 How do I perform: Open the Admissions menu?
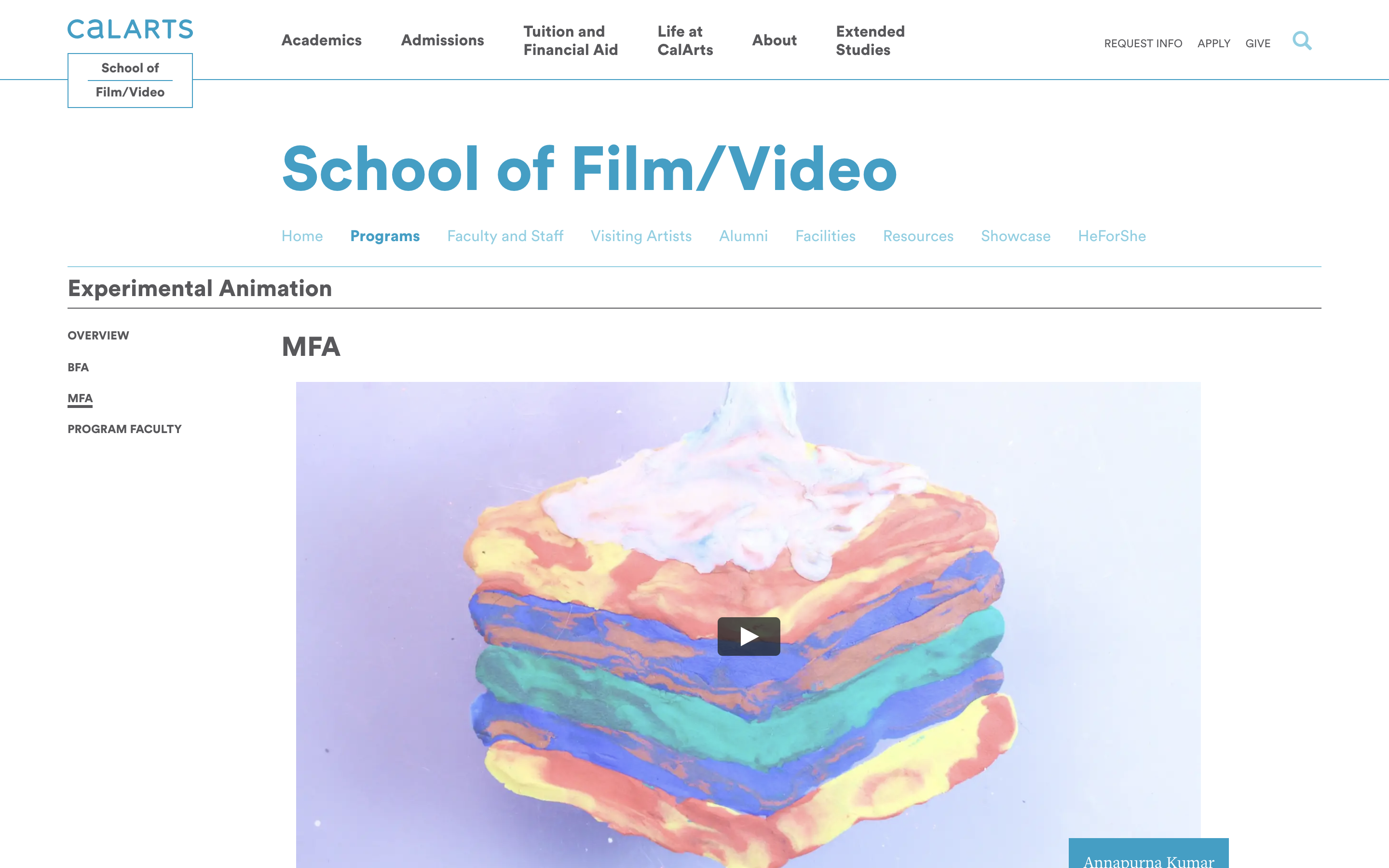coord(443,40)
